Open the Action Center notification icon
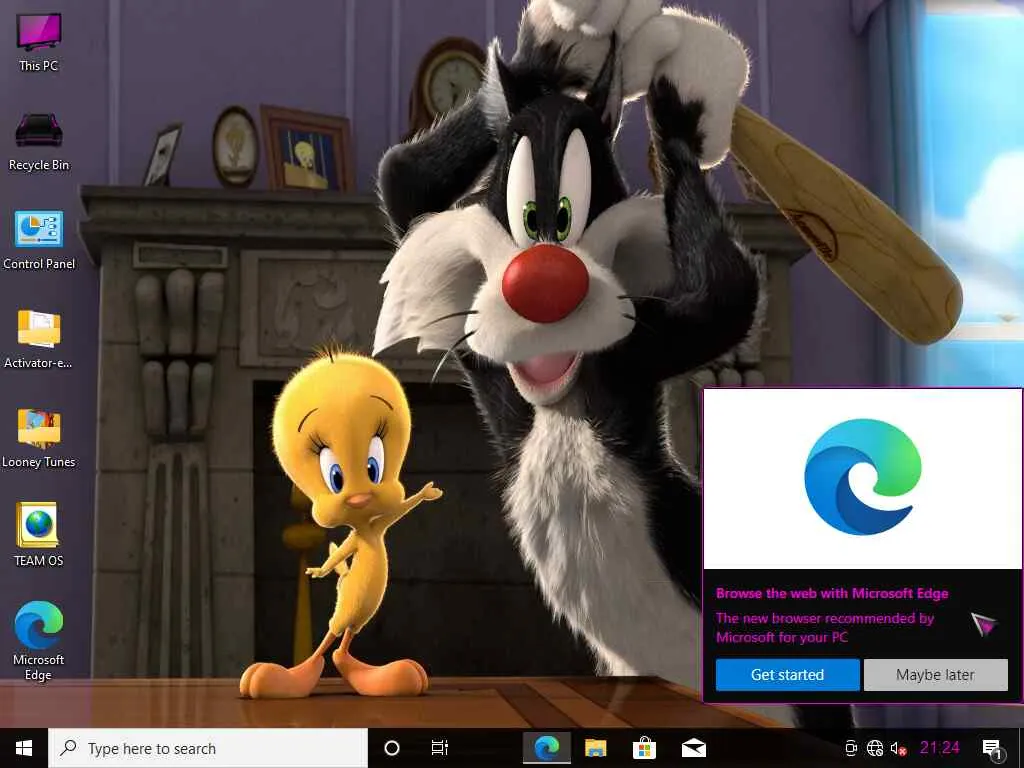This screenshot has width=1024, height=768. [x=992, y=748]
